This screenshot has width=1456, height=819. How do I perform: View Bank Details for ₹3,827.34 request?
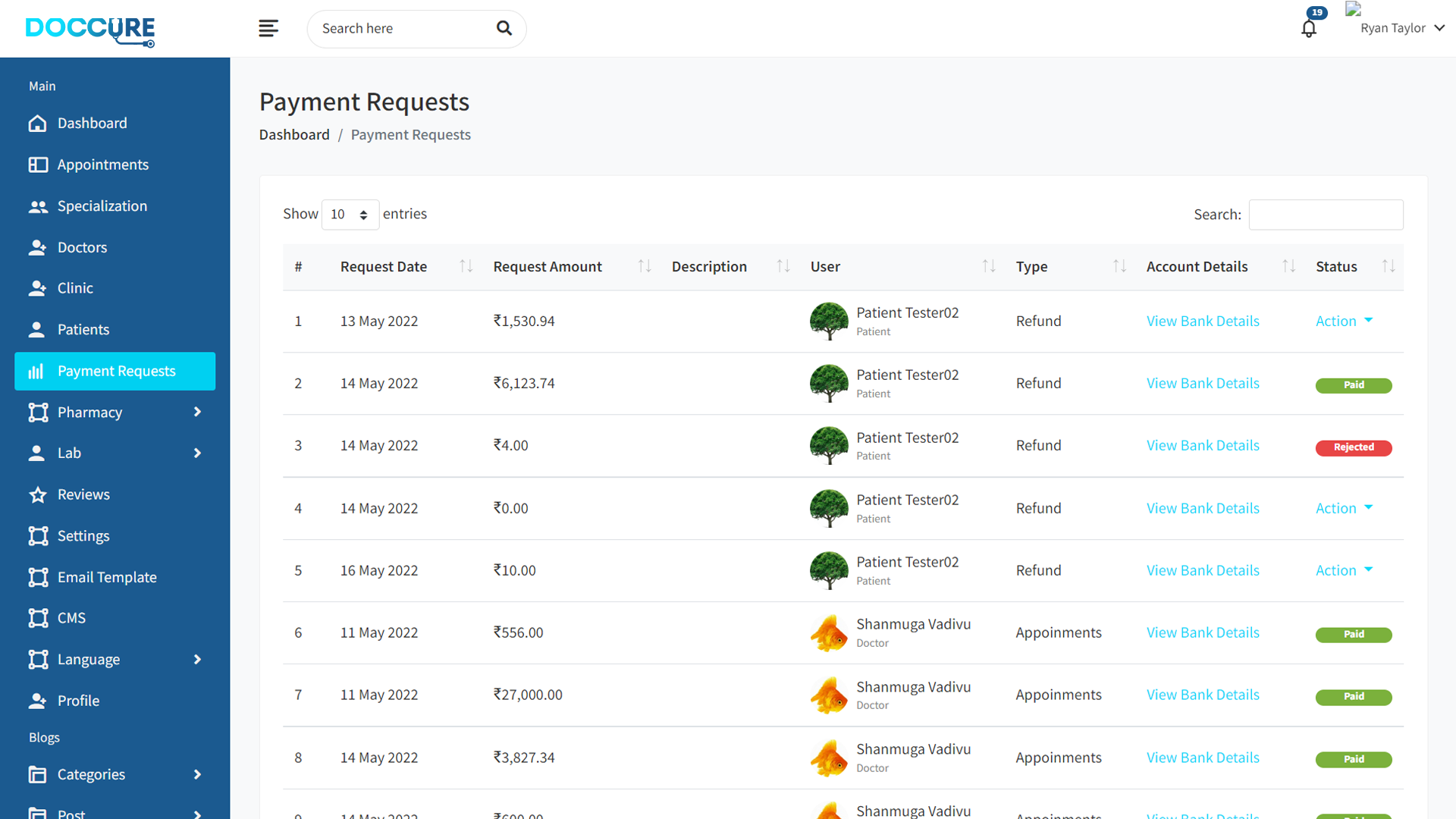[x=1203, y=758]
